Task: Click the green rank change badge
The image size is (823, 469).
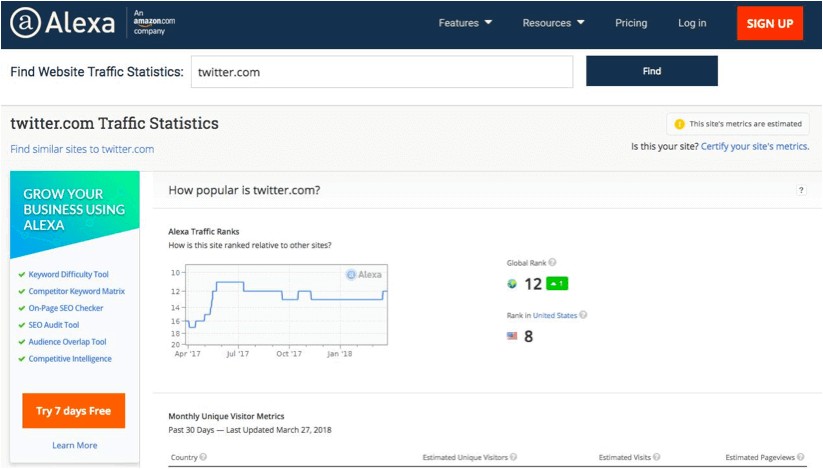Action: (557, 283)
